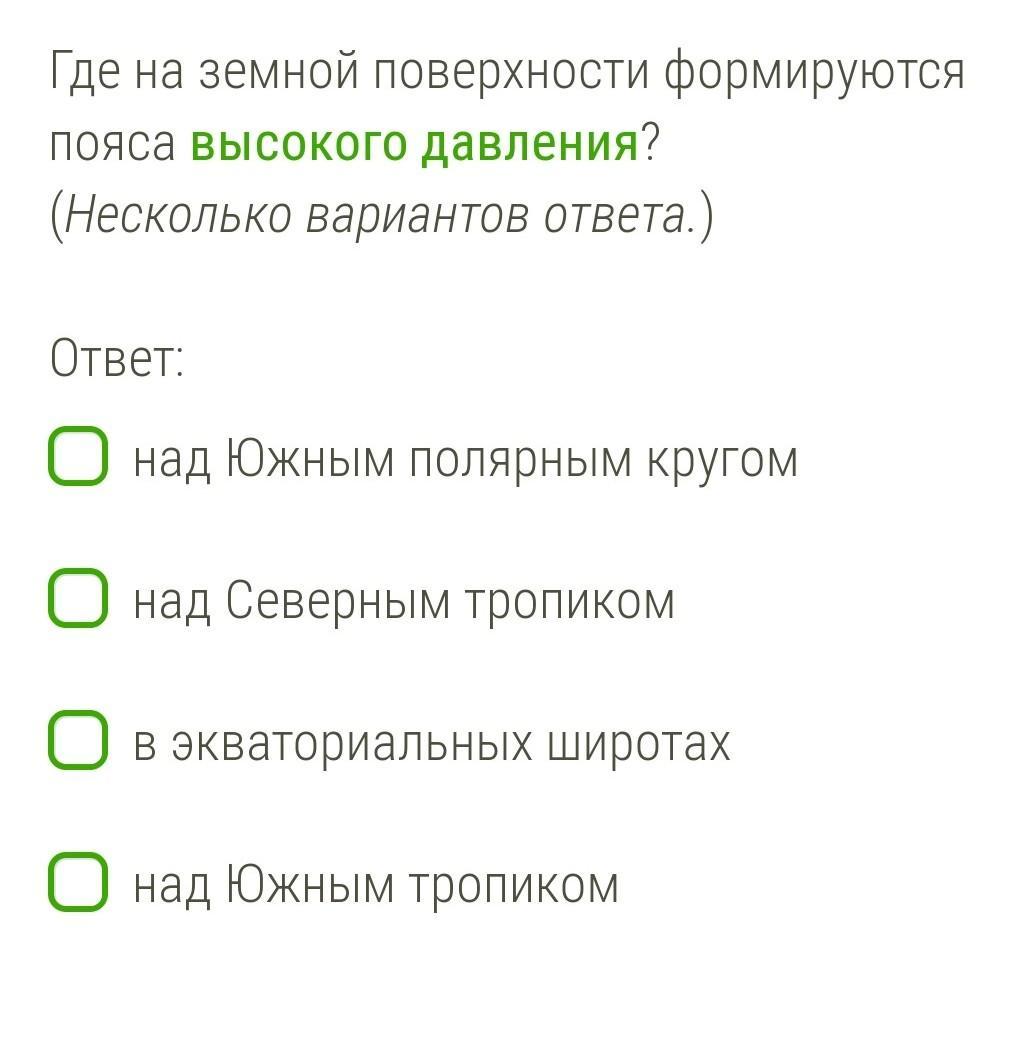Click the Ответ: label

coord(117,358)
